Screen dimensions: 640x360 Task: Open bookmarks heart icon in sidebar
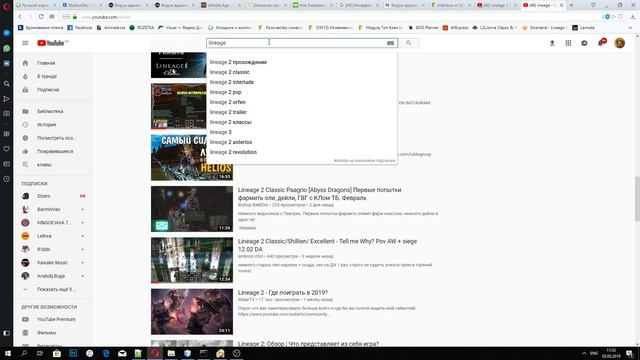7,149
